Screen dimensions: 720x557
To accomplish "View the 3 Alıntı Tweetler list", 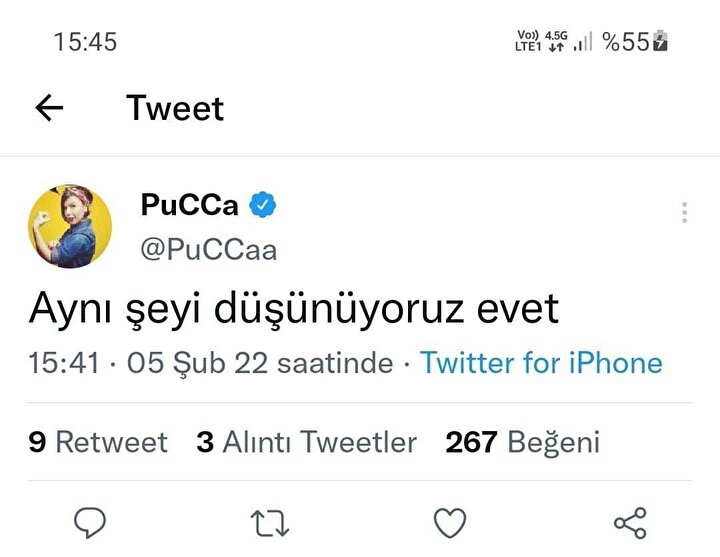I will (x=306, y=442).
